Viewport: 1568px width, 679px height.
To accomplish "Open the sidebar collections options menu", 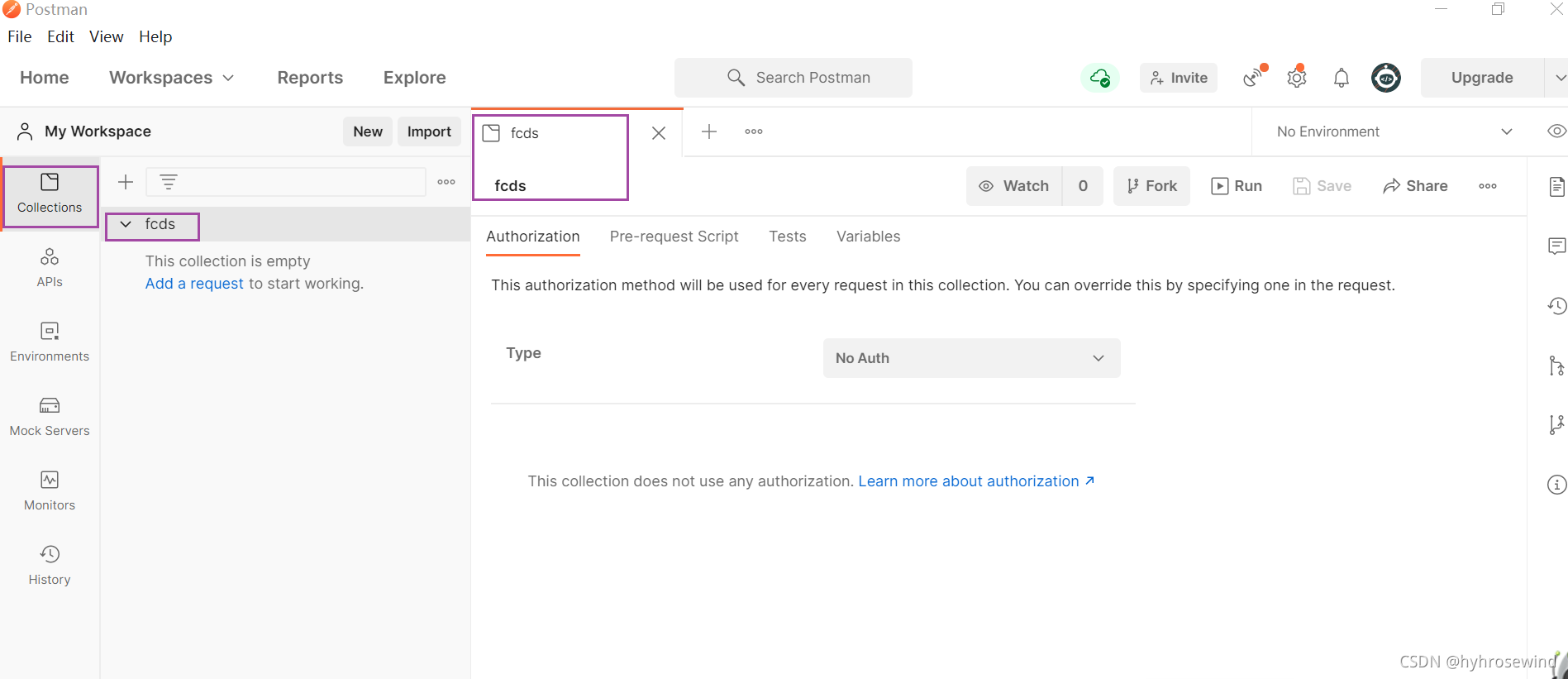I will [x=446, y=182].
